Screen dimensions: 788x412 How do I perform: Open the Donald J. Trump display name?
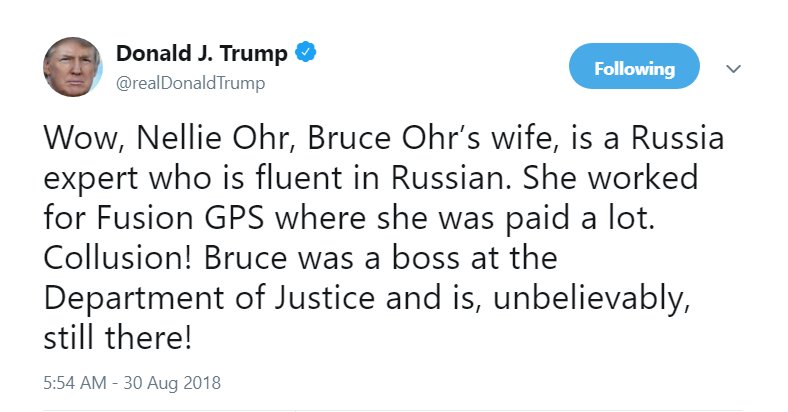click(x=202, y=53)
